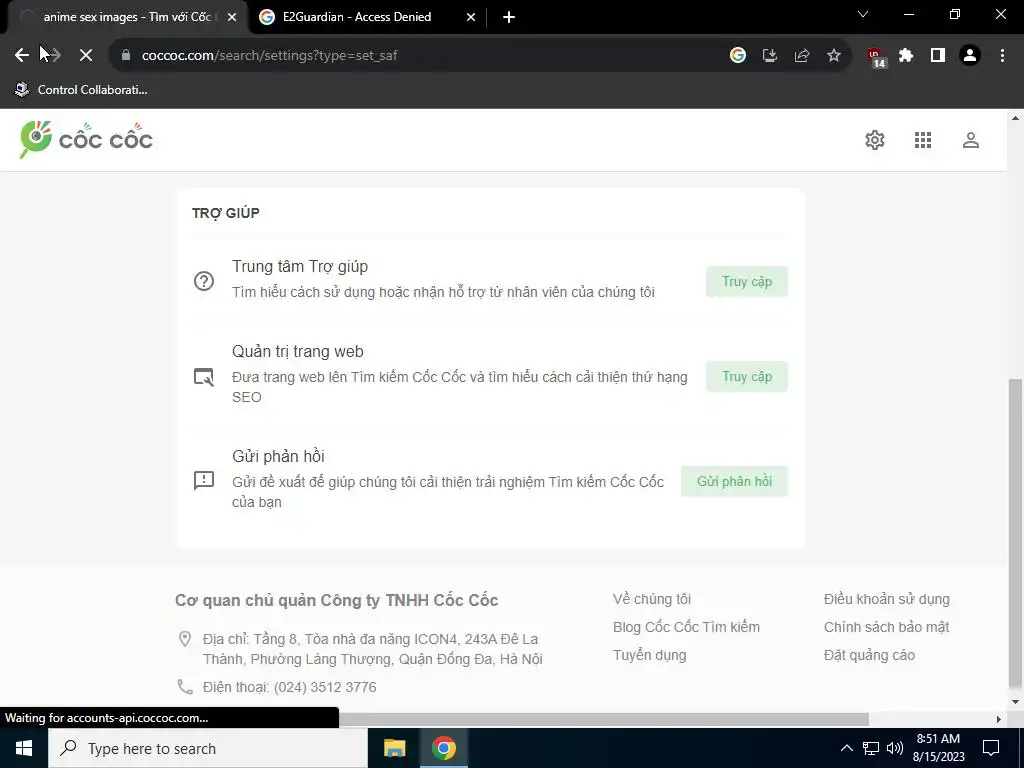The height and width of the screenshot is (768, 1024).
Task: Click the scroll right arrow at bottom
Action: tap(999, 719)
